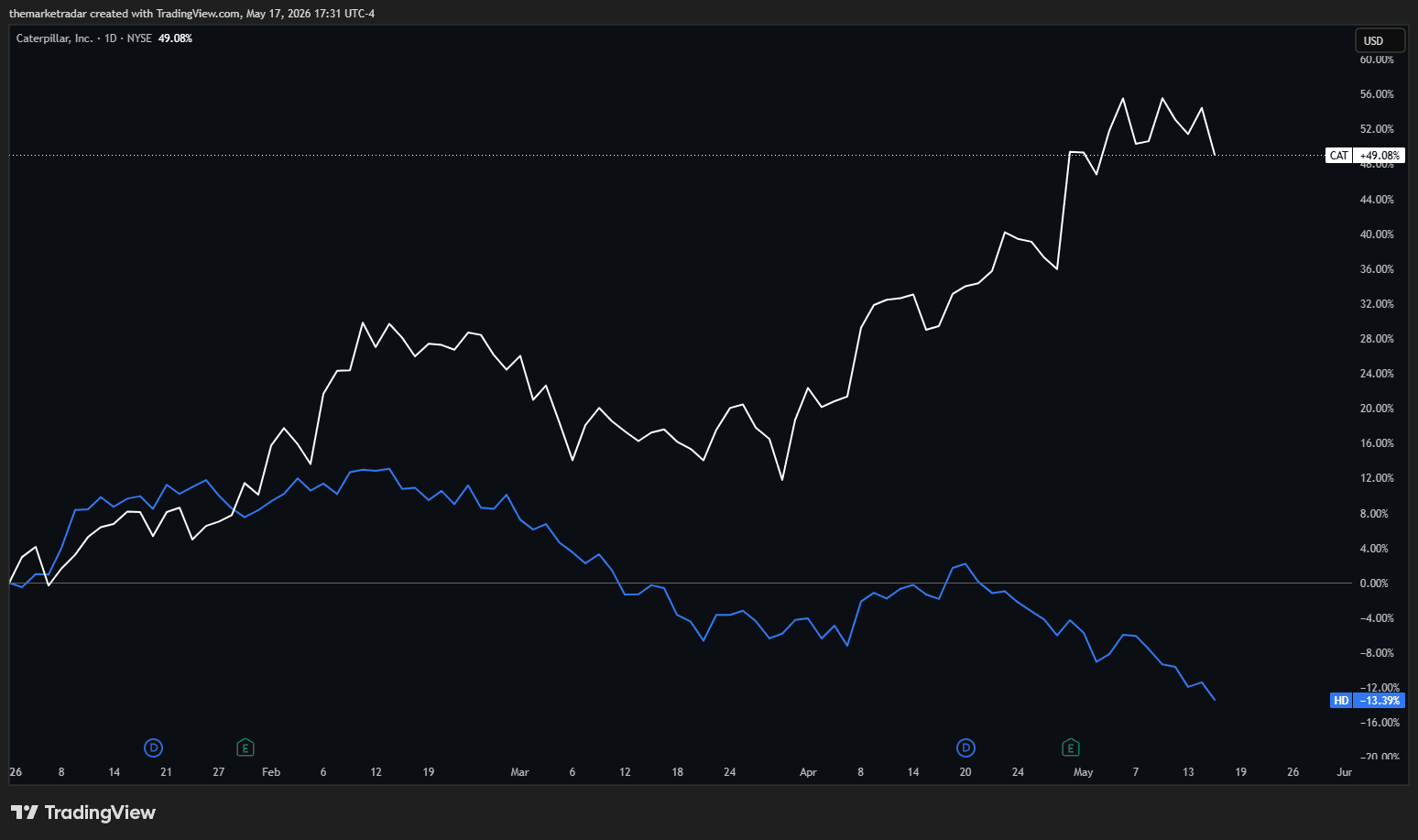Viewport: 1418px width, 840px height.
Task: Click the 44.00% level on the price scale
Action: (x=1377, y=200)
